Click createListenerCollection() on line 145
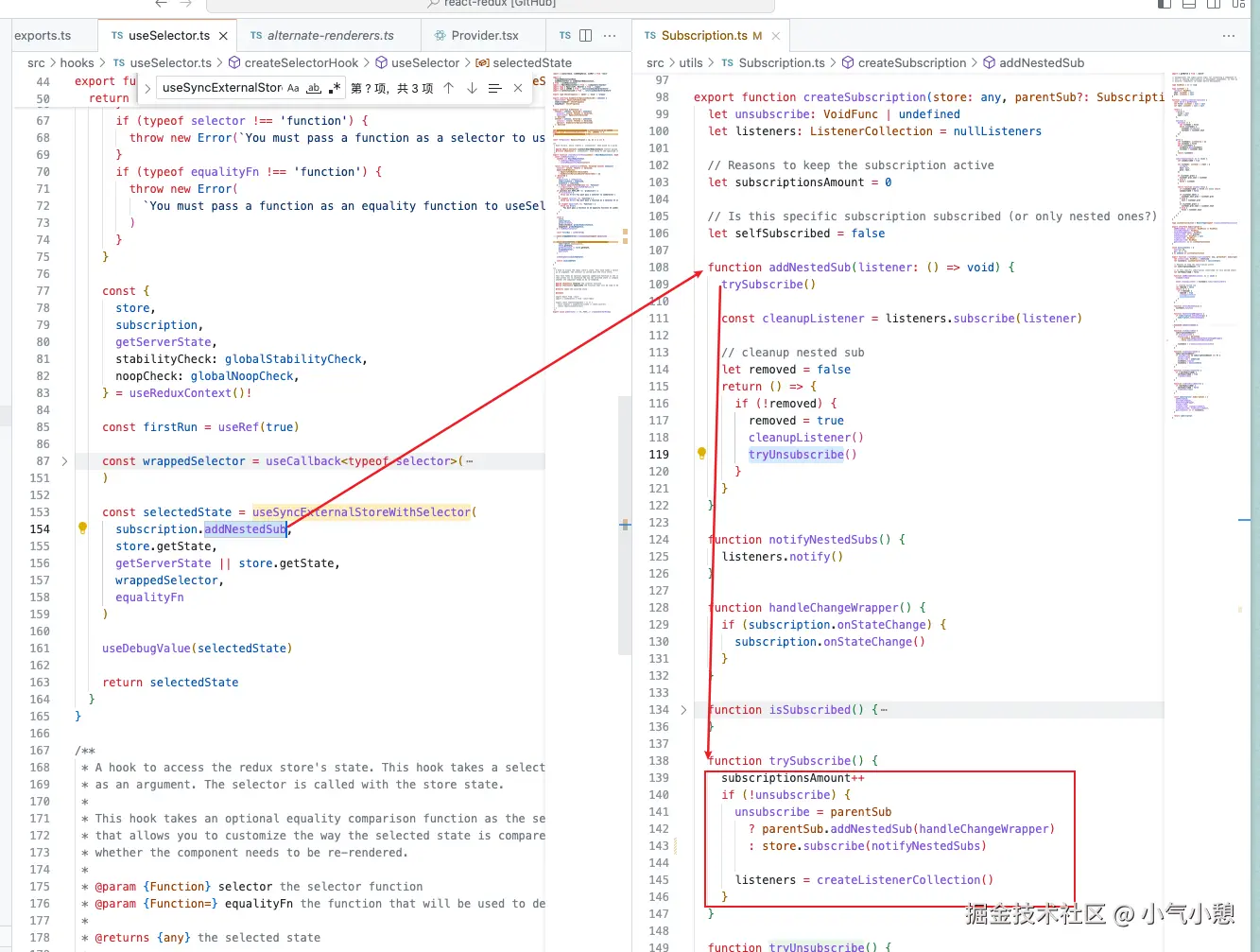 (906, 880)
